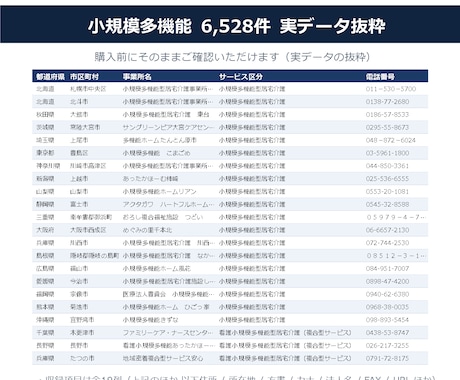Click the 長野市 city cell
Image resolution: width=460 pixels, height=380 pixels.
click(x=79, y=345)
